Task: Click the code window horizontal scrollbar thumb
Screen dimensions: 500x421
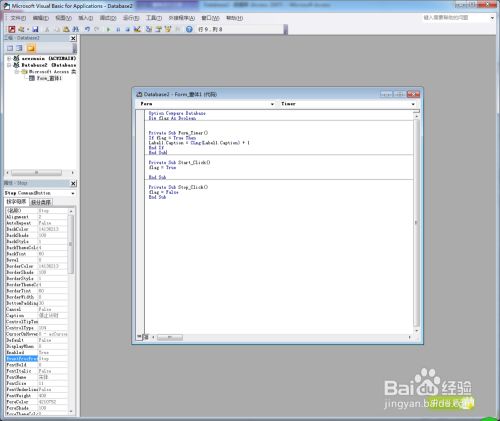Action: [x=170, y=337]
